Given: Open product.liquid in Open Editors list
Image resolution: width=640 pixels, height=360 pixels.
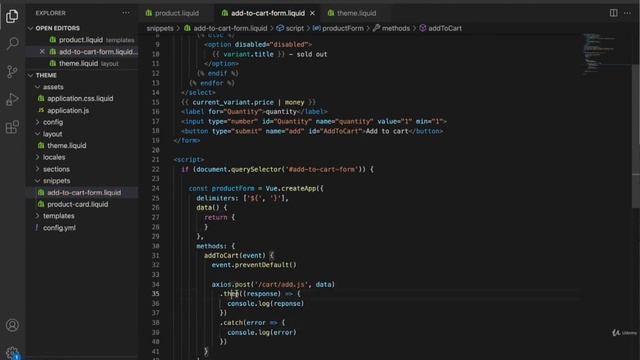Looking at the screenshot, I should (x=81, y=40).
